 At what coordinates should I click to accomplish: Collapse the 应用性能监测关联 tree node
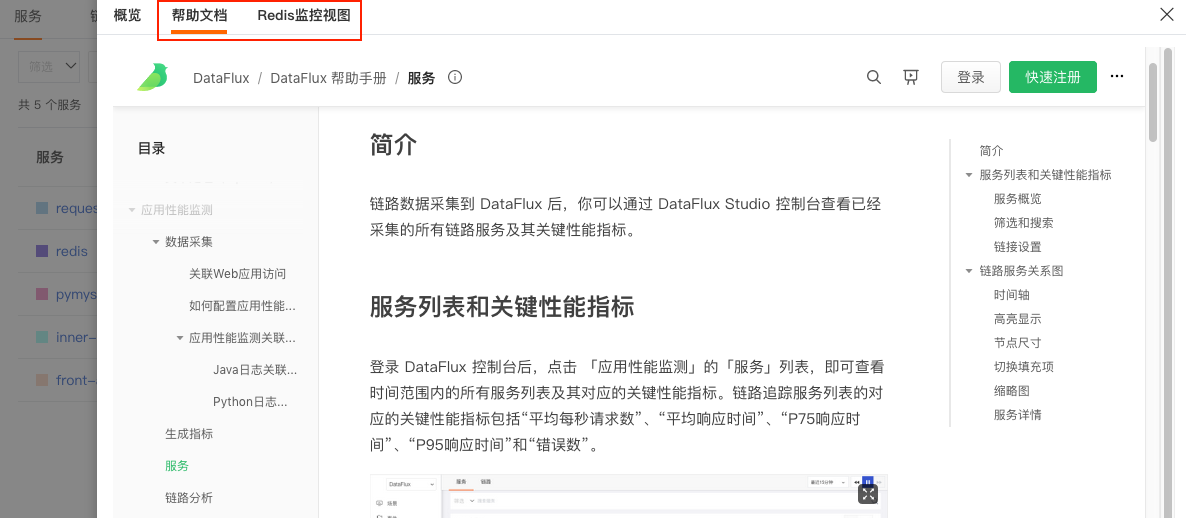pos(180,338)
